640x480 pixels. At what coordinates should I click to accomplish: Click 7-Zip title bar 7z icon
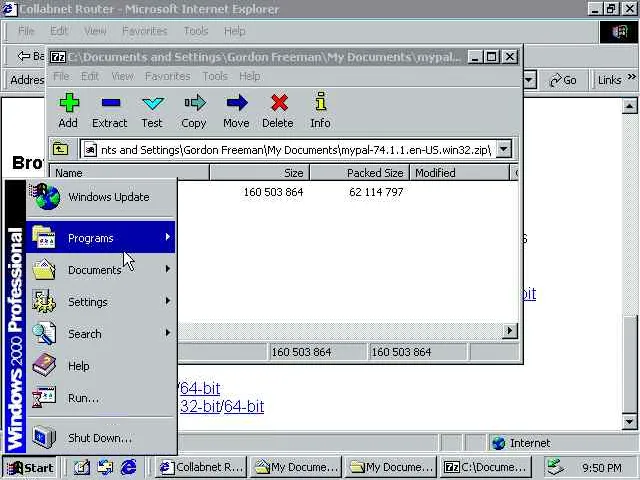click(58, 57)
